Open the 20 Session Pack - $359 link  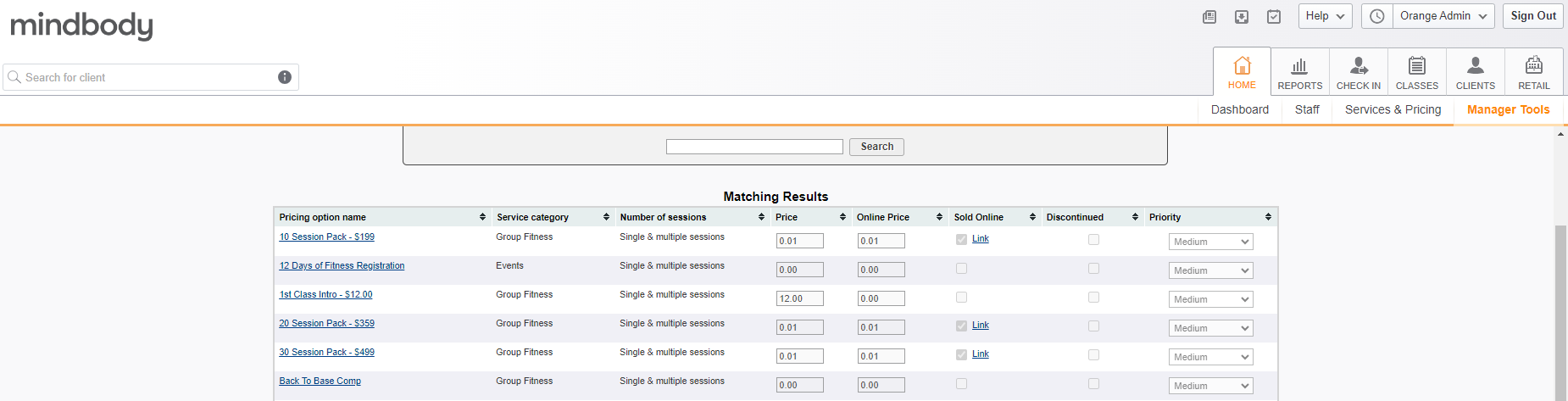326,324
